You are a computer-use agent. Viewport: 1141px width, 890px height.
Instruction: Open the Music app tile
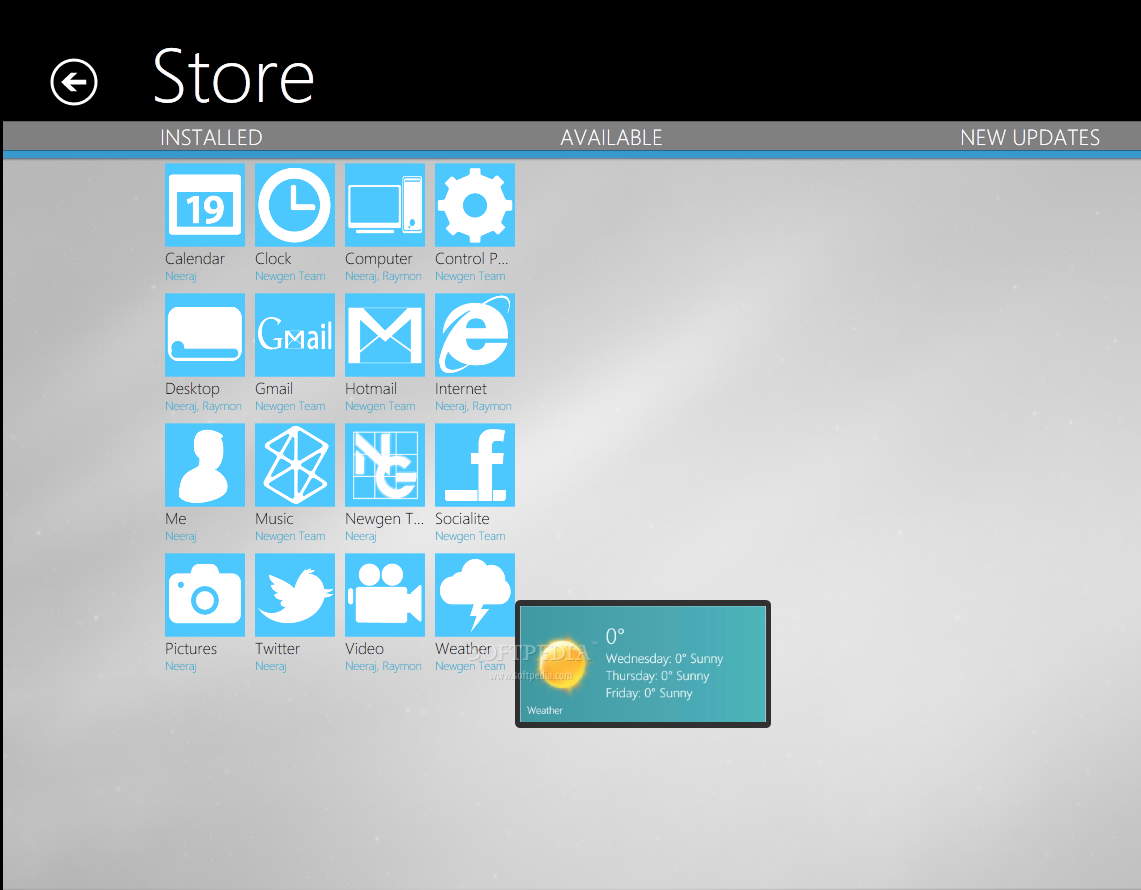point(295,465)
